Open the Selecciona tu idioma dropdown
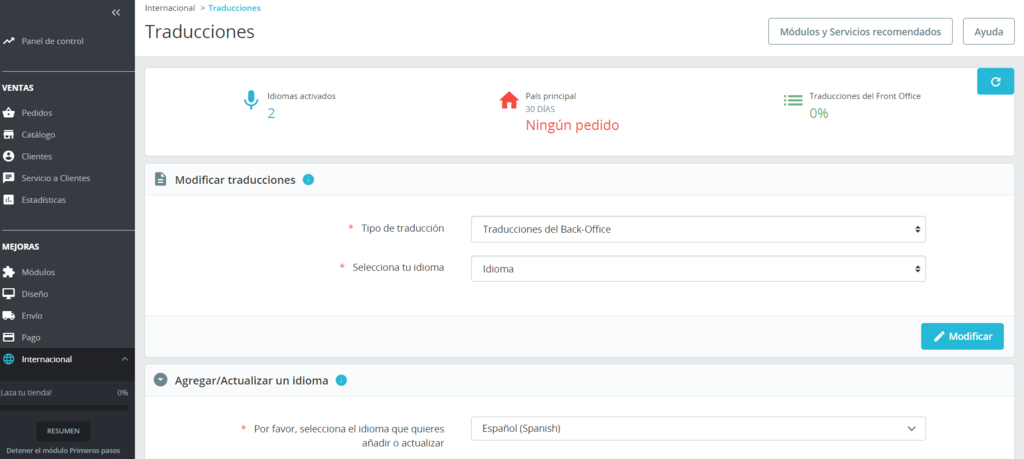The height and width of the screenshot is (459, 1024). coord(698,268)
